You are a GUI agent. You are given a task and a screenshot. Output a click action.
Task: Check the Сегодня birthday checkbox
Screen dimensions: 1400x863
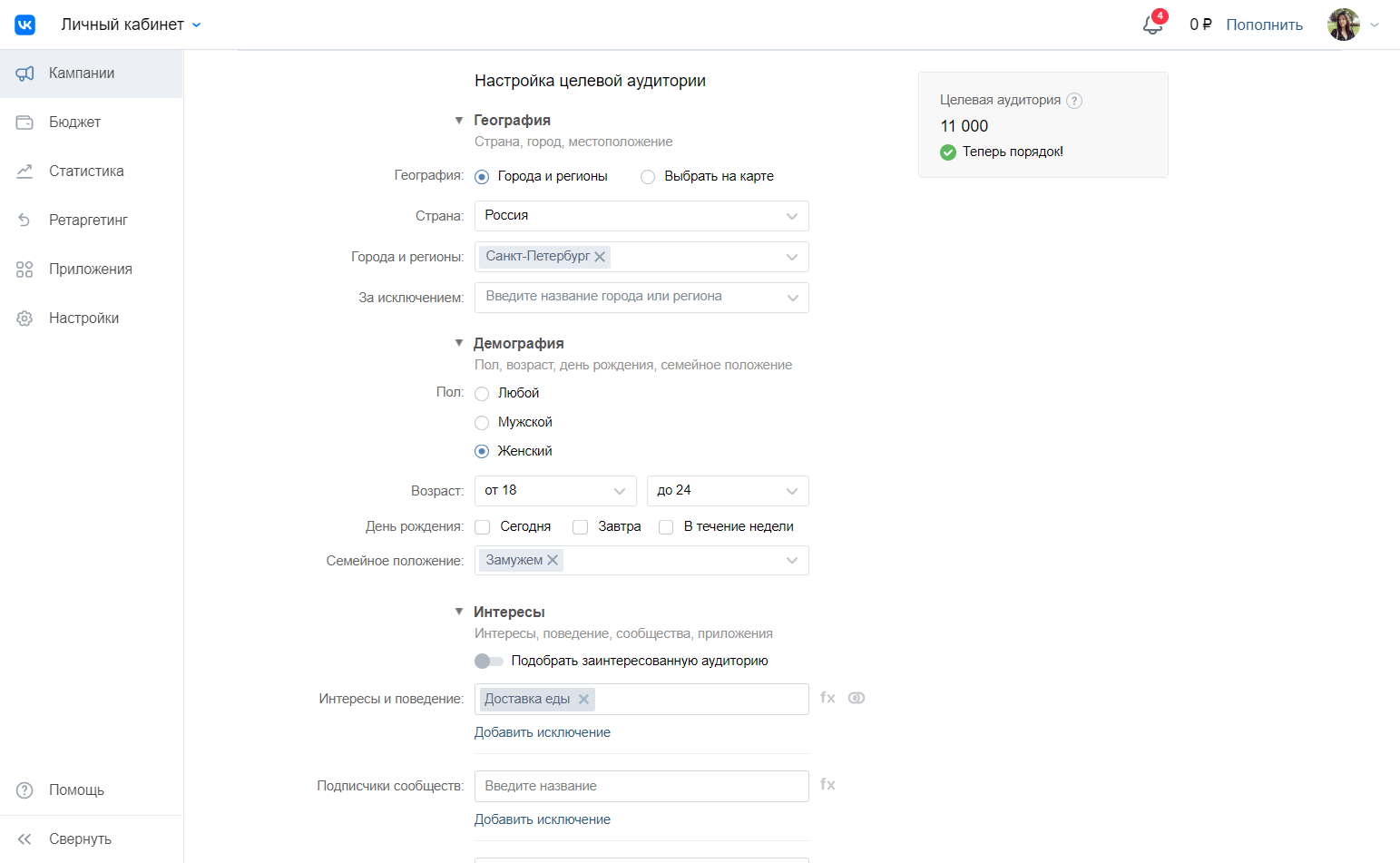point(483,527)
